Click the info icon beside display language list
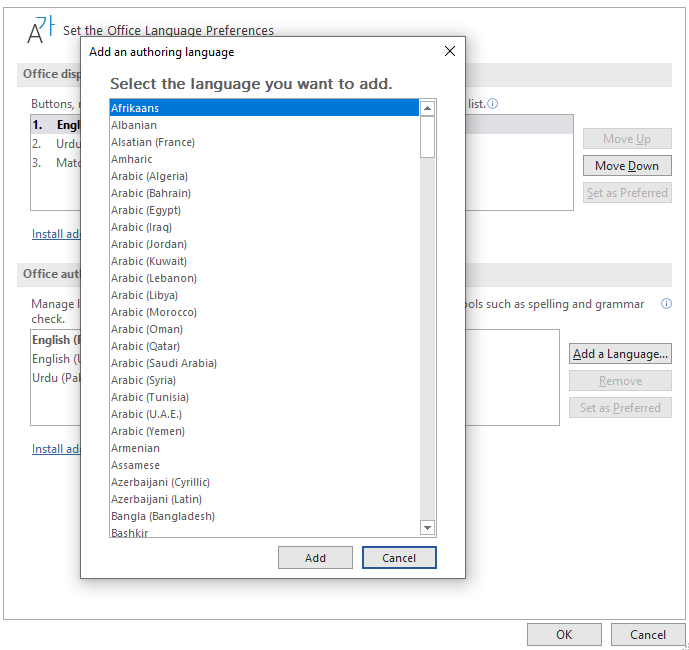Screen dimensions: 689x650 [x=493, y=104]
